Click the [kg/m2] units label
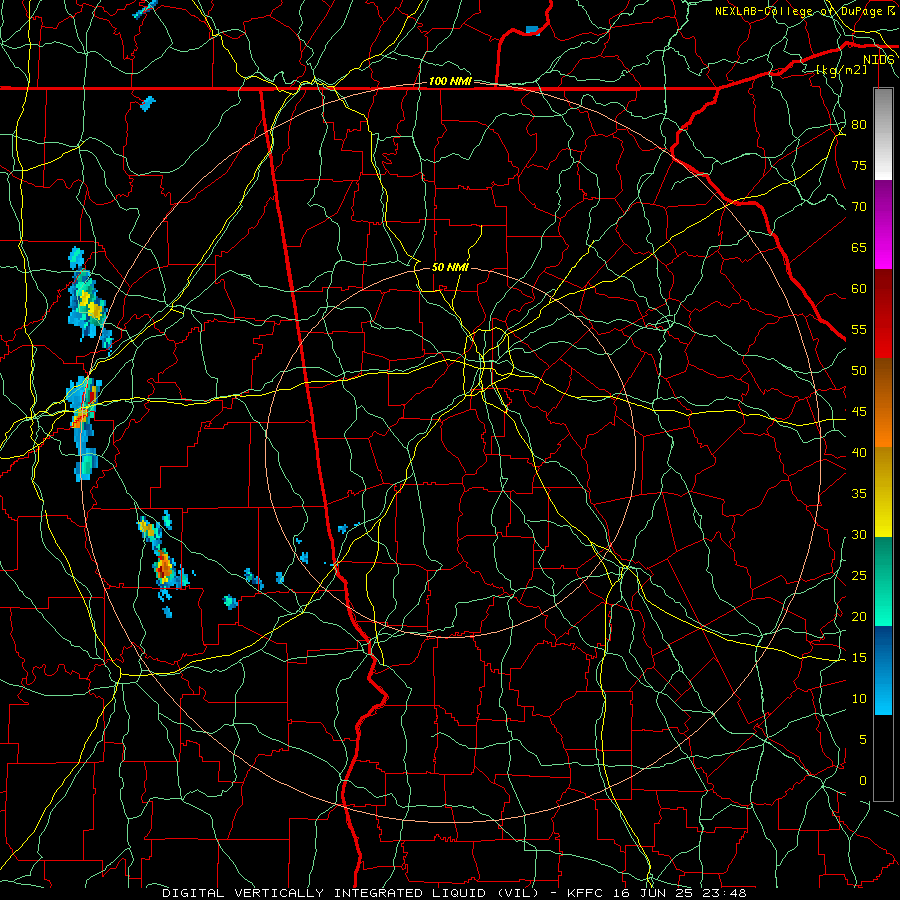Viewport: 900px width, 900px height. 841,69
